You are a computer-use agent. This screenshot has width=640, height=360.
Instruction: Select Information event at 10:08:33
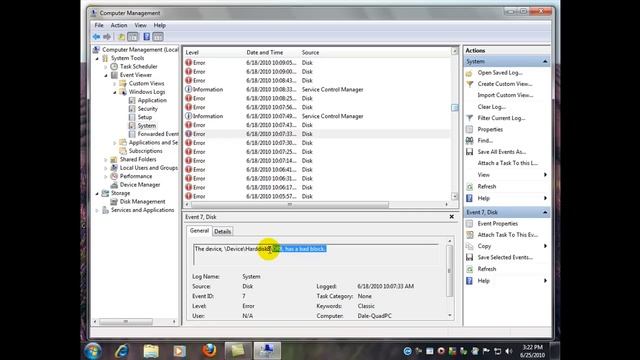coord(317,89)
